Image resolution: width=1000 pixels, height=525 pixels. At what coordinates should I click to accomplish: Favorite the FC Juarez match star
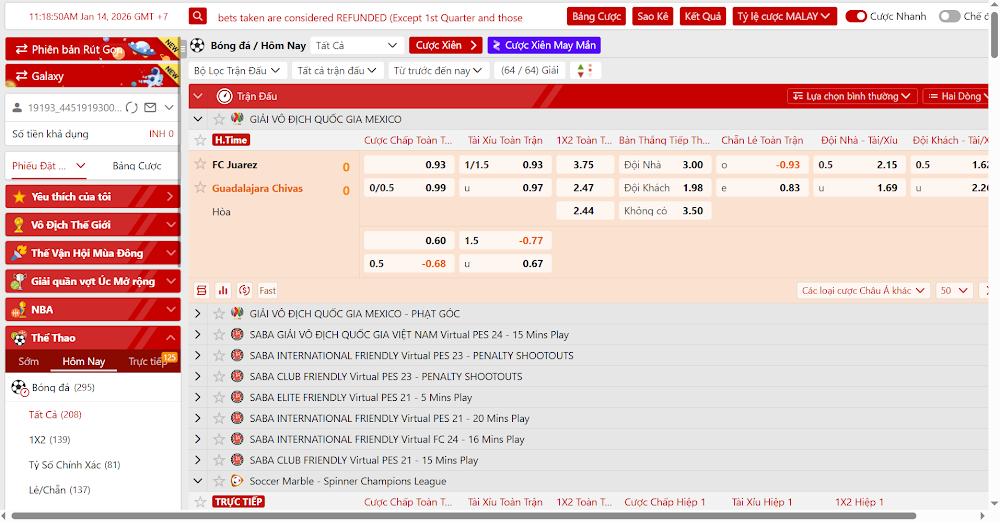point(200,165)
